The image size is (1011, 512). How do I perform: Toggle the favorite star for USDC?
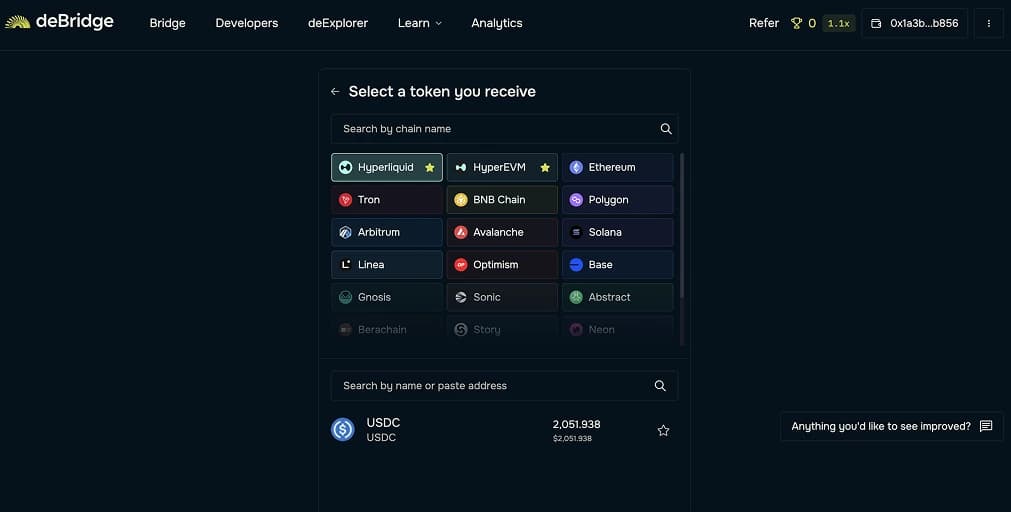(x=663, y=431)
